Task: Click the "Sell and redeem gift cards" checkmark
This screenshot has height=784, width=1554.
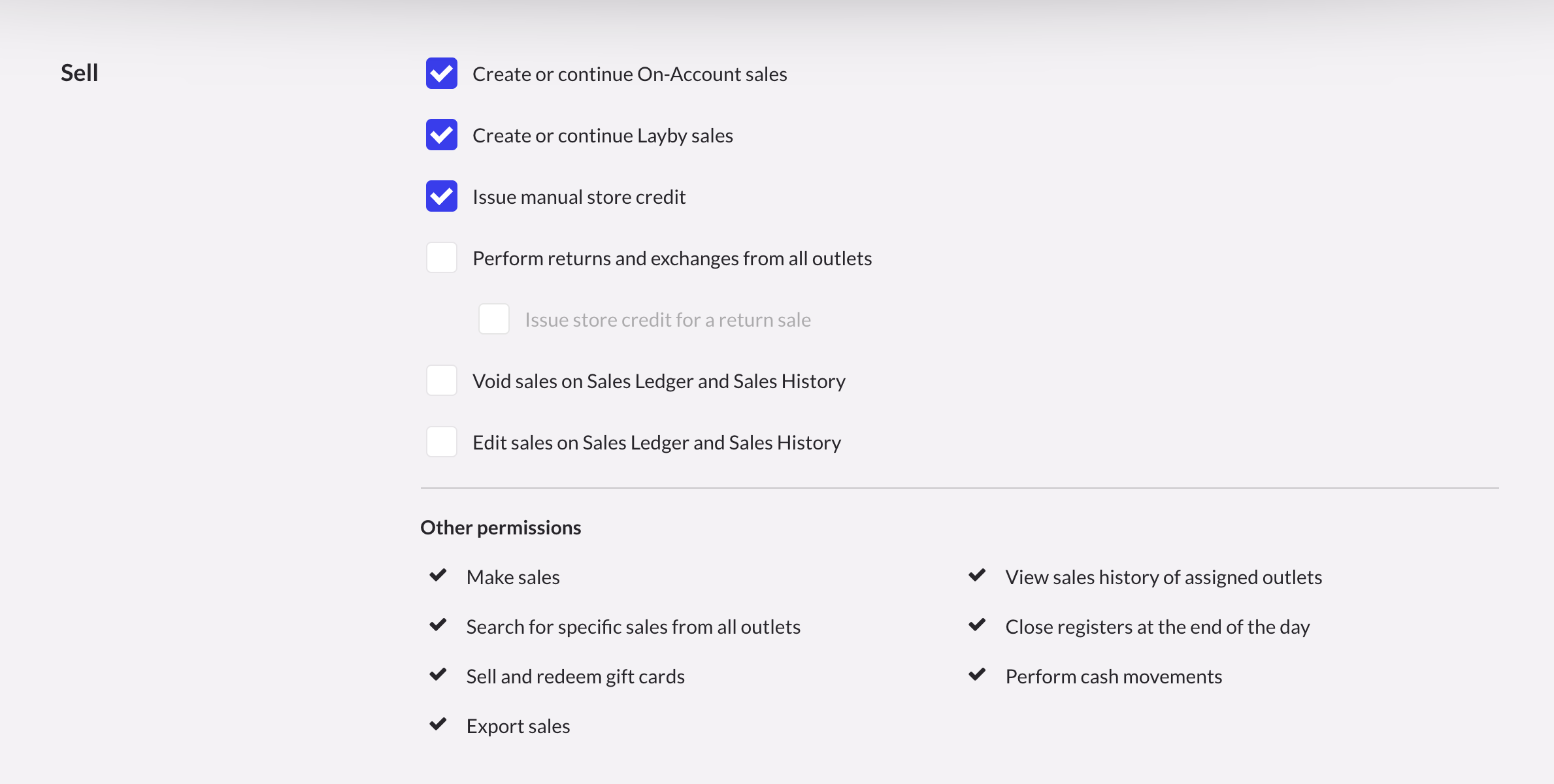Action: click(x=437, y=675)
